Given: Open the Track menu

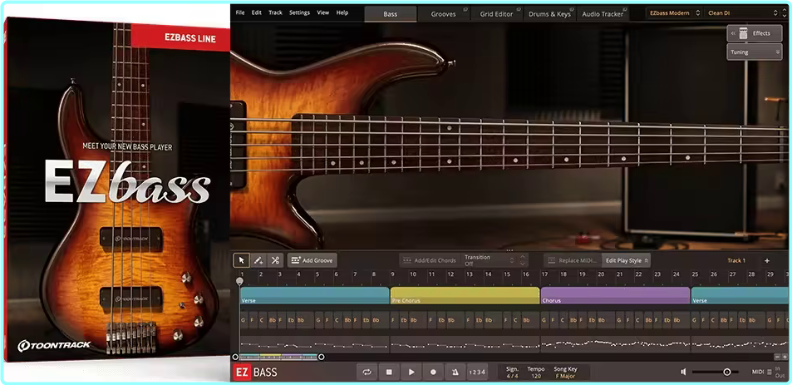Looking at the screenshot, I should click(x=275, y=13).
